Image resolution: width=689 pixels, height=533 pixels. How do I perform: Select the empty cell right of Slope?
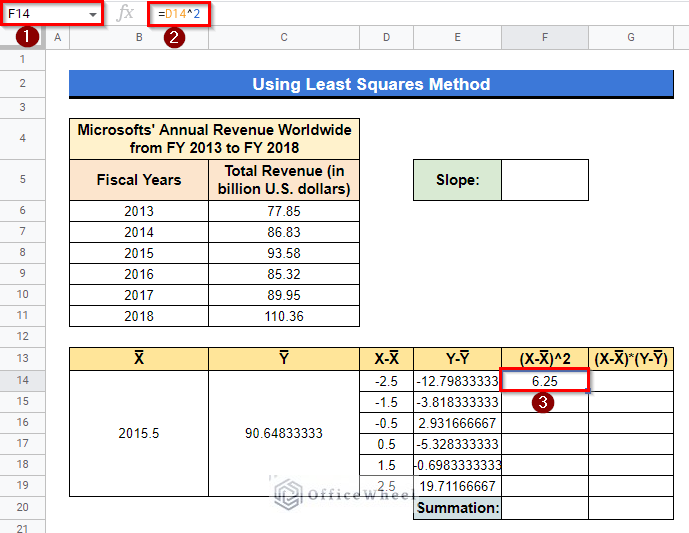(545, 180)
